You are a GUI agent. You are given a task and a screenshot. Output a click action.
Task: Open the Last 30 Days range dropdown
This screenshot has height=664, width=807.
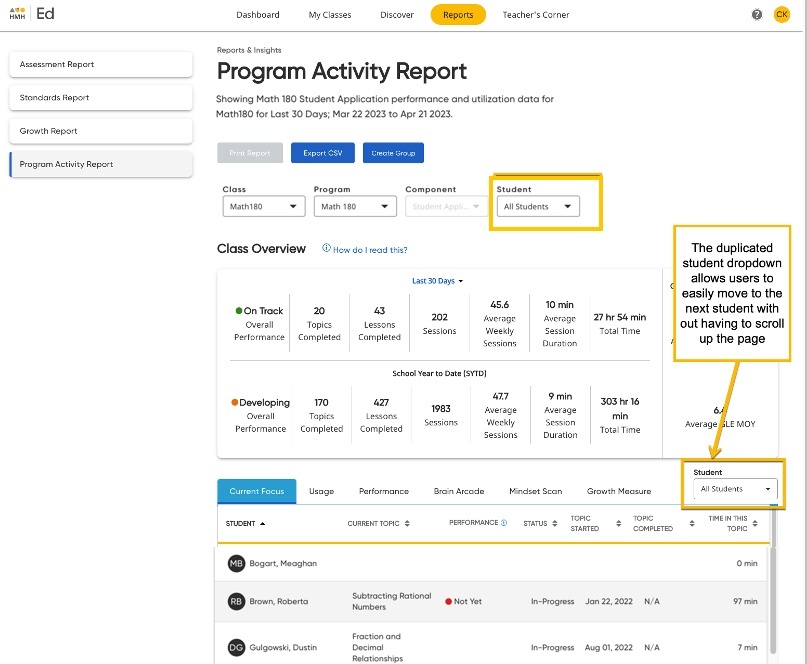[437, 281]
